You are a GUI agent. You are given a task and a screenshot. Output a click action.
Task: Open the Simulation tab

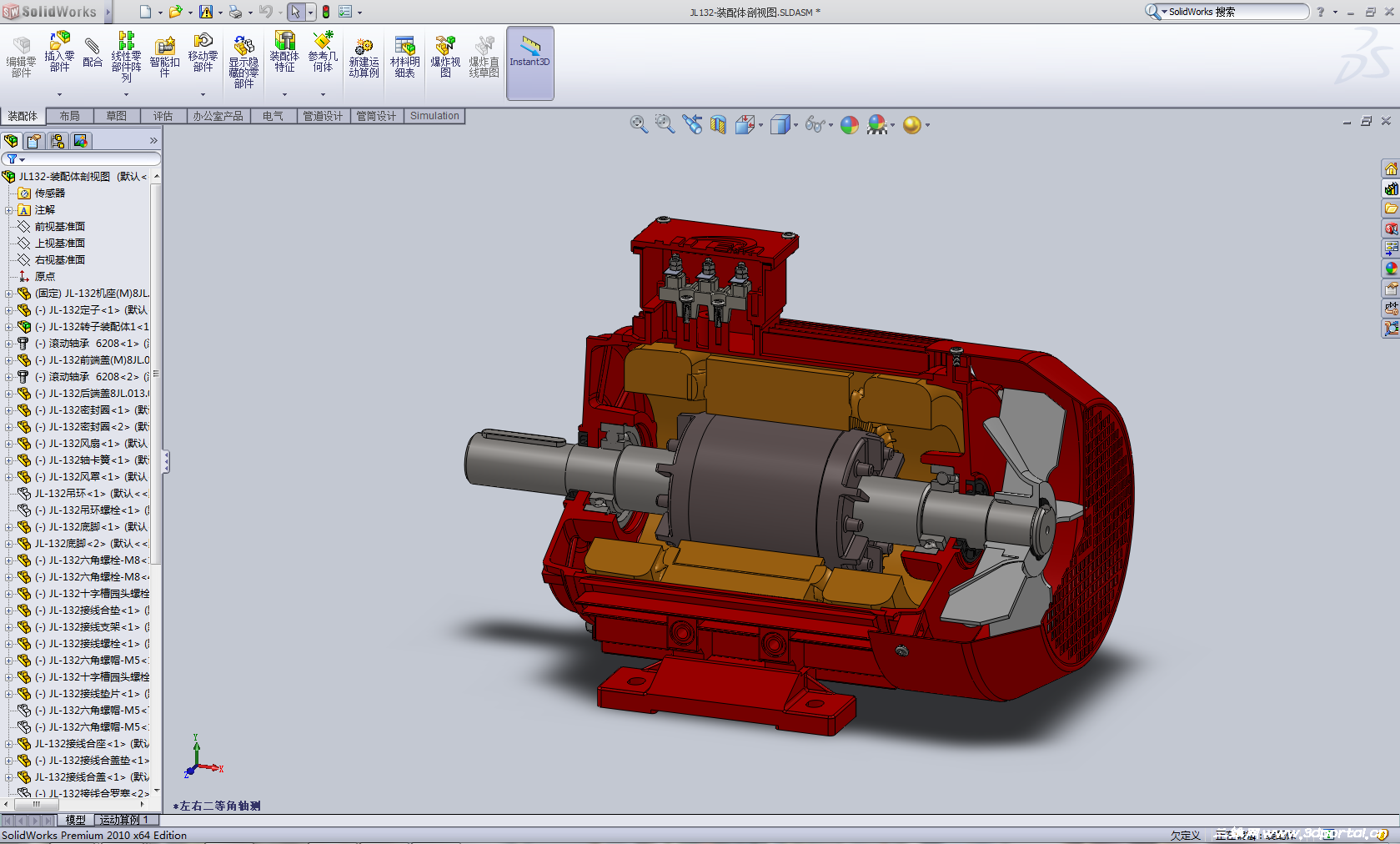click(434, 116)
